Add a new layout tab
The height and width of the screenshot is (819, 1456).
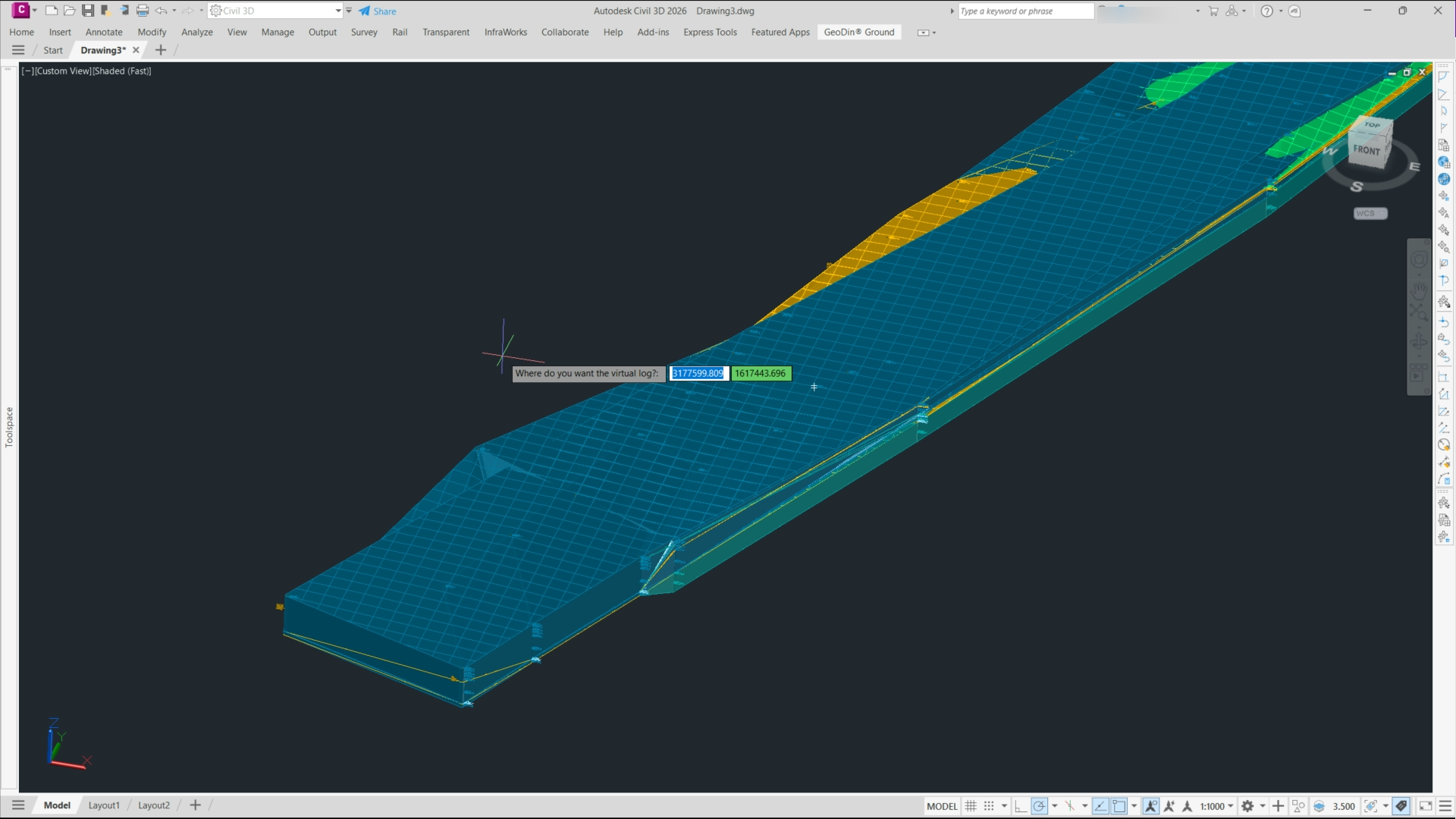(195, 805)
